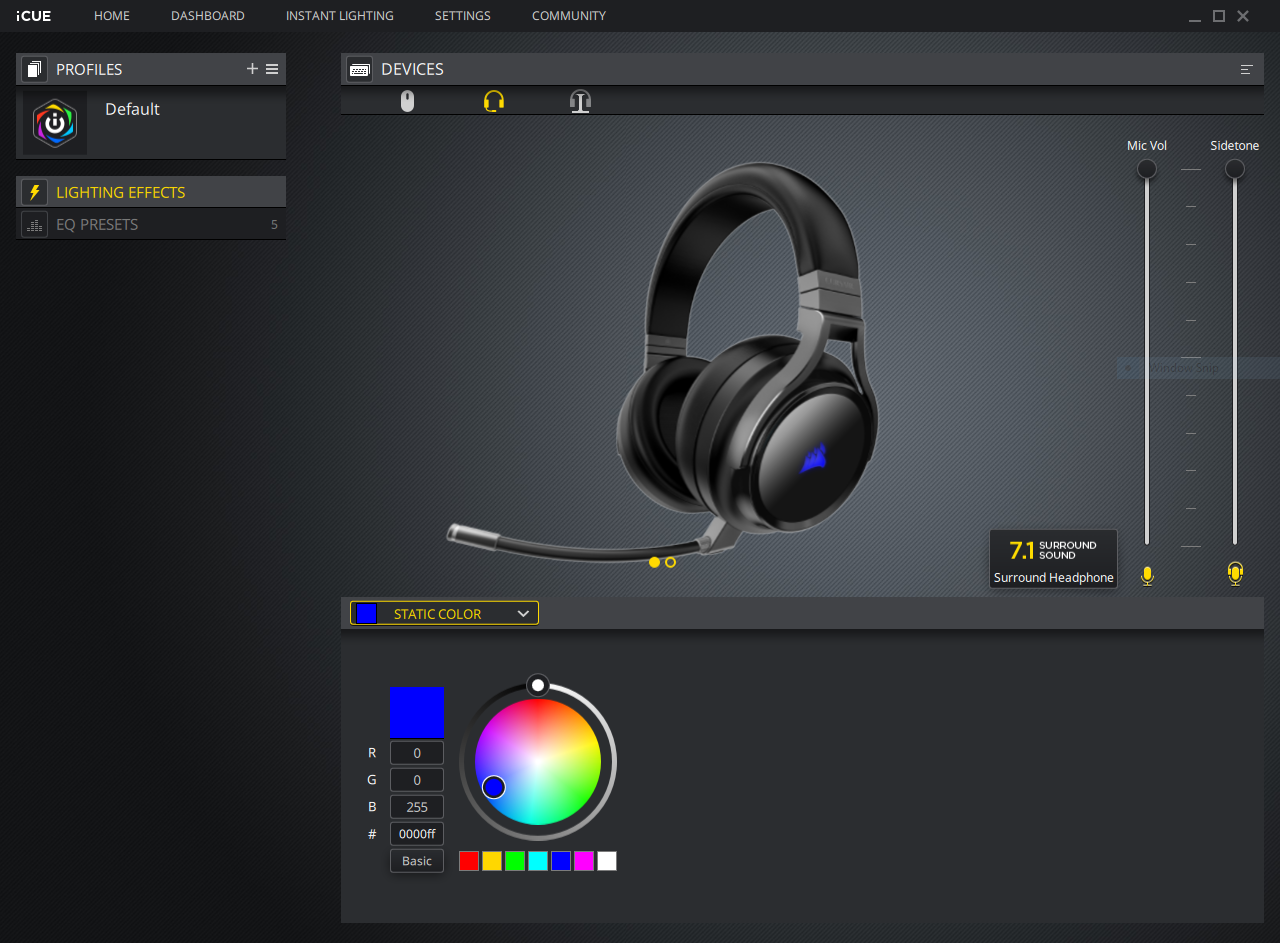
Task: Click the Basic color mode button
Action: (417, 861)
